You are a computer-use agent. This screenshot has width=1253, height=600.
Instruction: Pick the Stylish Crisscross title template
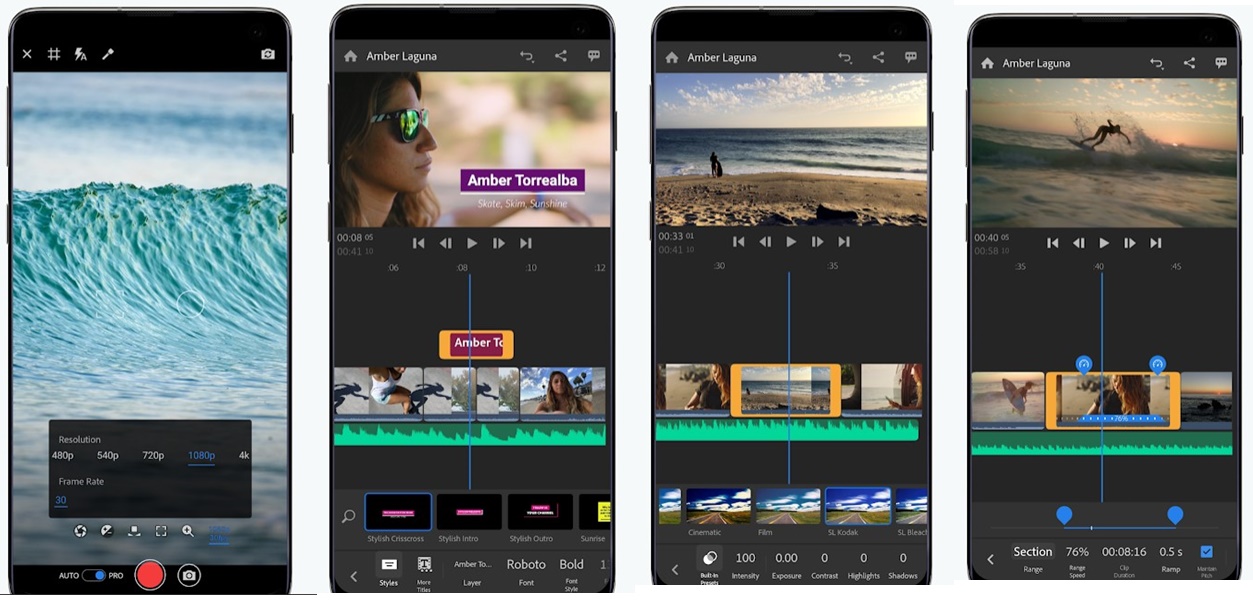(398, 512)
